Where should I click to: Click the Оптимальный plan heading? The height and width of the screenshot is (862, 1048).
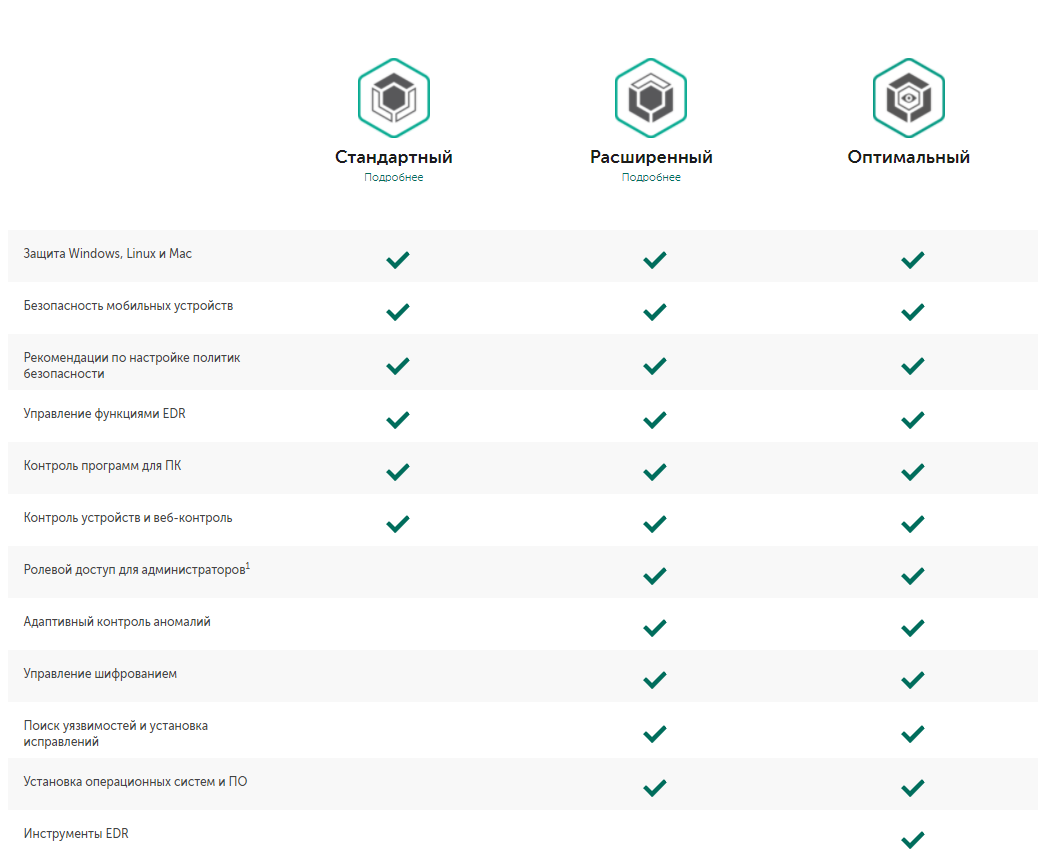coord(909,157)
